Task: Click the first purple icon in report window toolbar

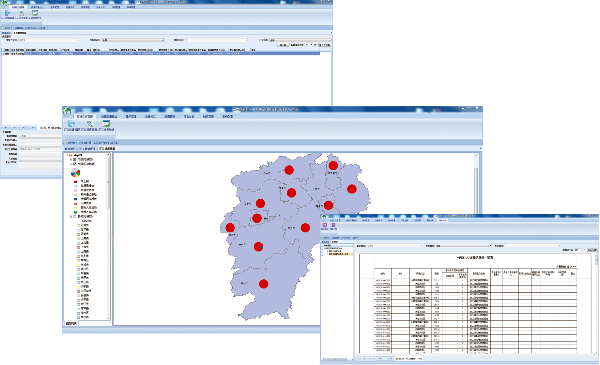Action: [325, 225]
